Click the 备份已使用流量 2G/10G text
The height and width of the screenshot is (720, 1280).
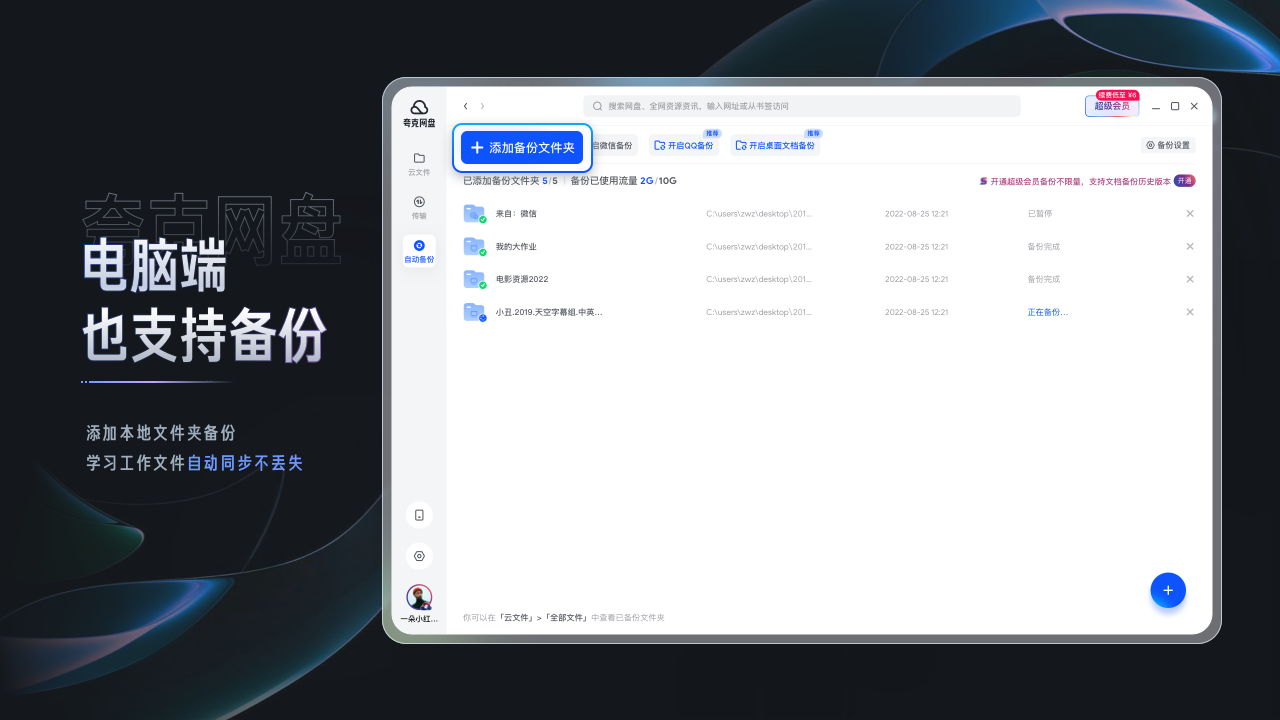tap(623, 181)
